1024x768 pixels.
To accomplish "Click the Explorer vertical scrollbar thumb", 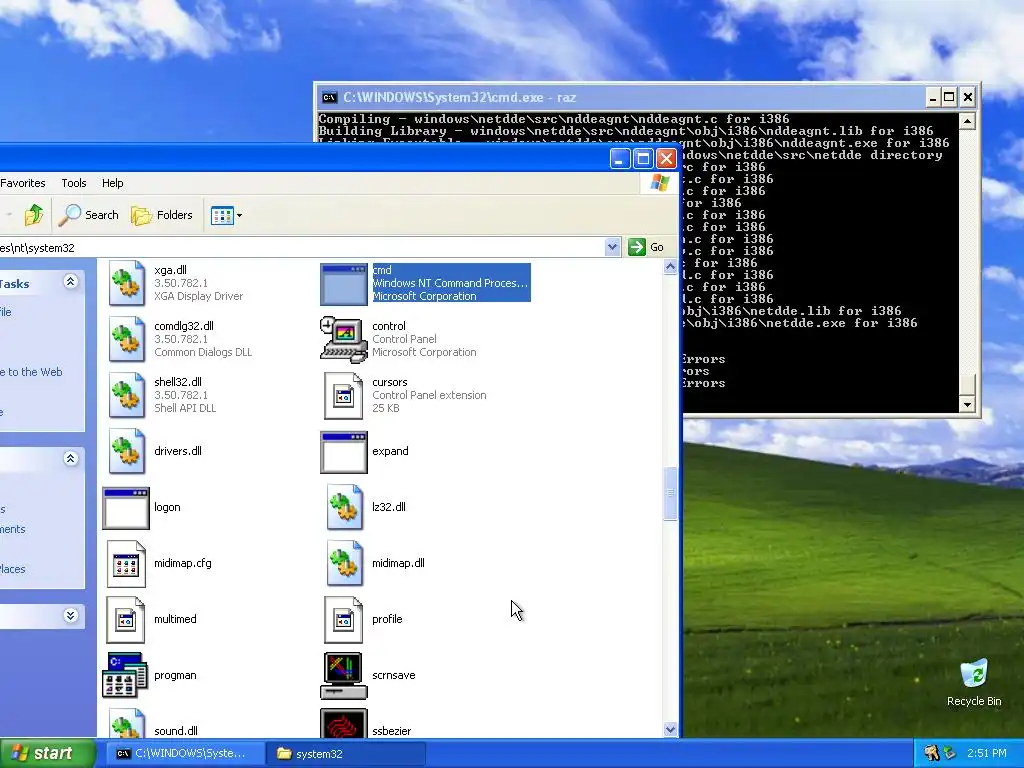I will coord(670,494).
